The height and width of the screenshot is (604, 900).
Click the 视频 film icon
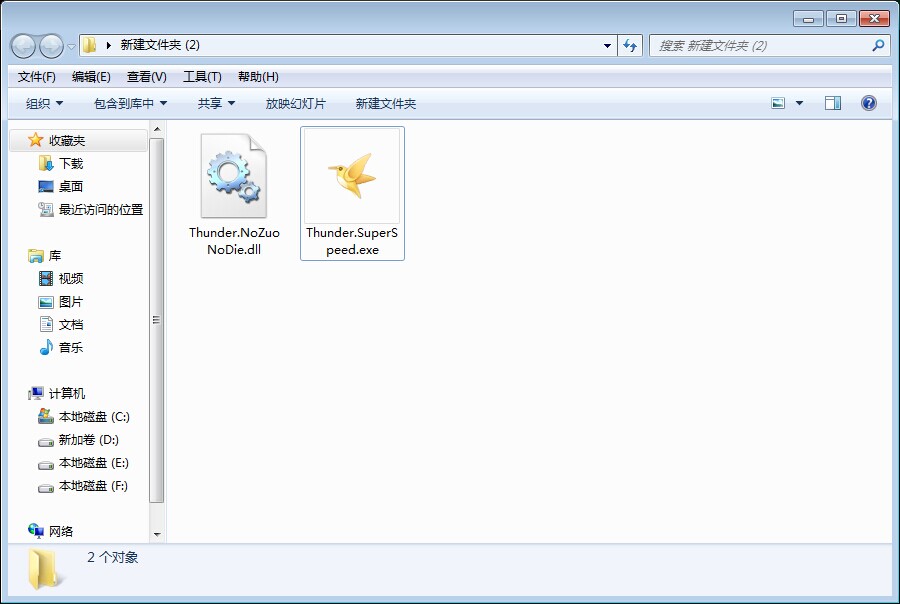point(46,278)
